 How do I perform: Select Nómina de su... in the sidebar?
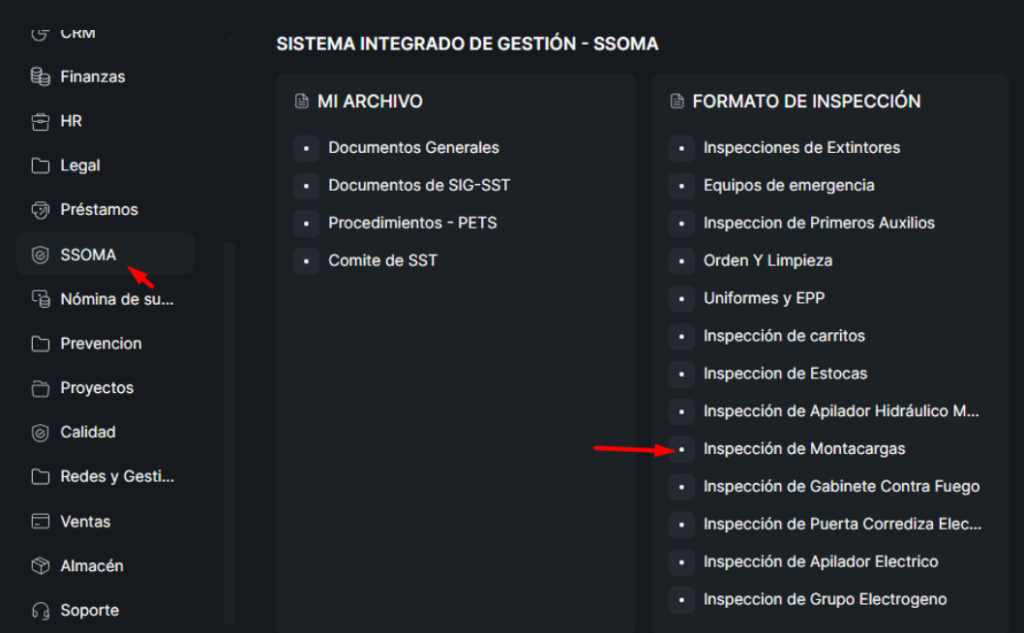(117, 299)
